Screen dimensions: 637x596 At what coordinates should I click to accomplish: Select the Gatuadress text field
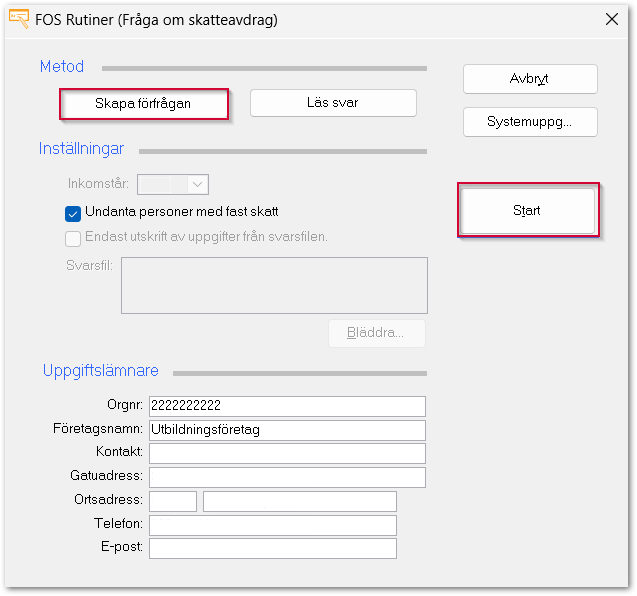pyautogui.click(x=287, y=477)
